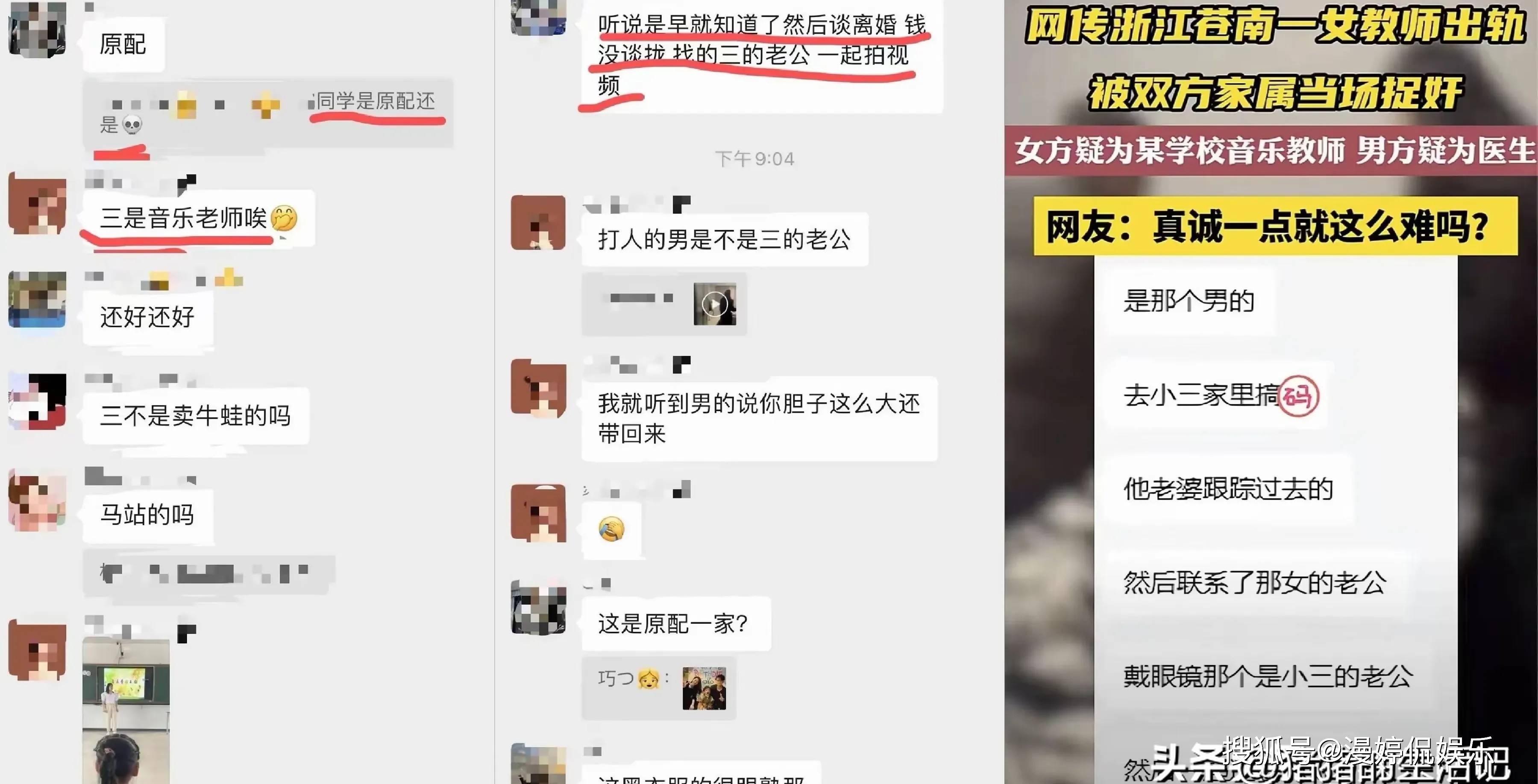Click the thinking emoji after 三是音乐老师唉

pyautogui.click(x=284, y=218)
